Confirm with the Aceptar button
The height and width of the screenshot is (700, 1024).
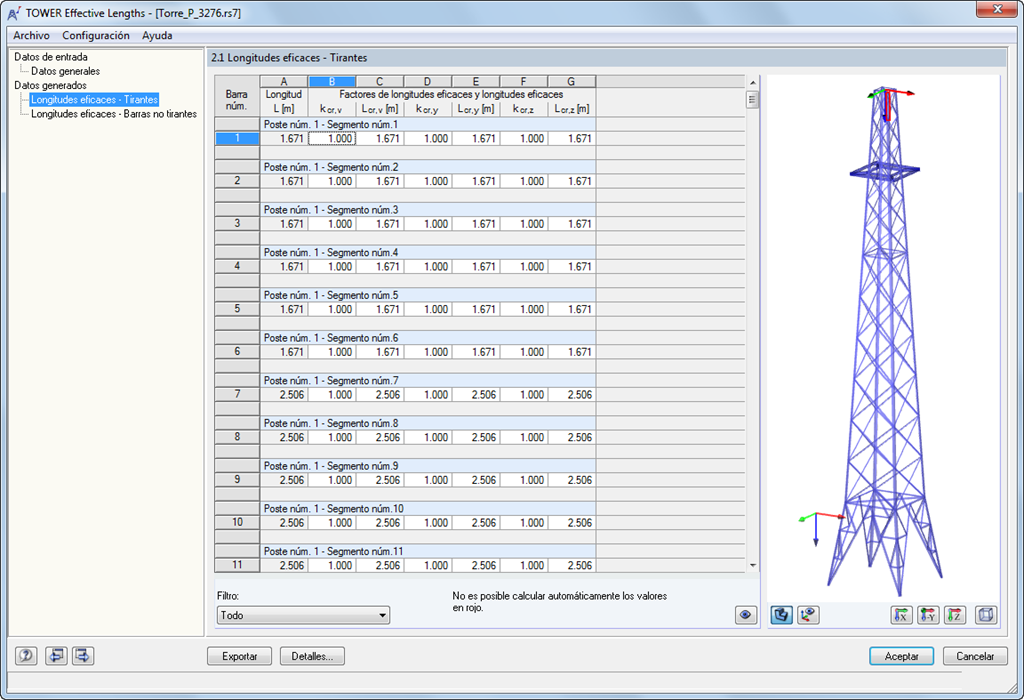(x=901, y=656)
